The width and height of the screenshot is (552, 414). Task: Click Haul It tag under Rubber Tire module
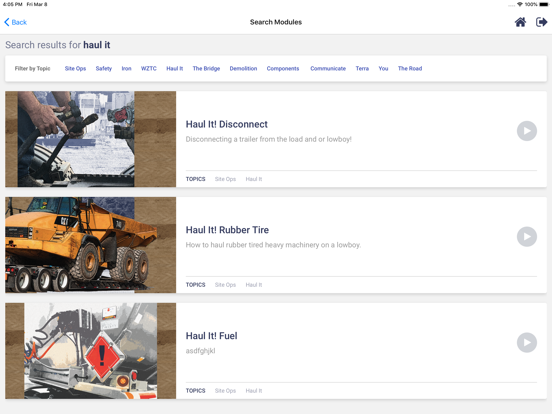(x=254, y=284)
